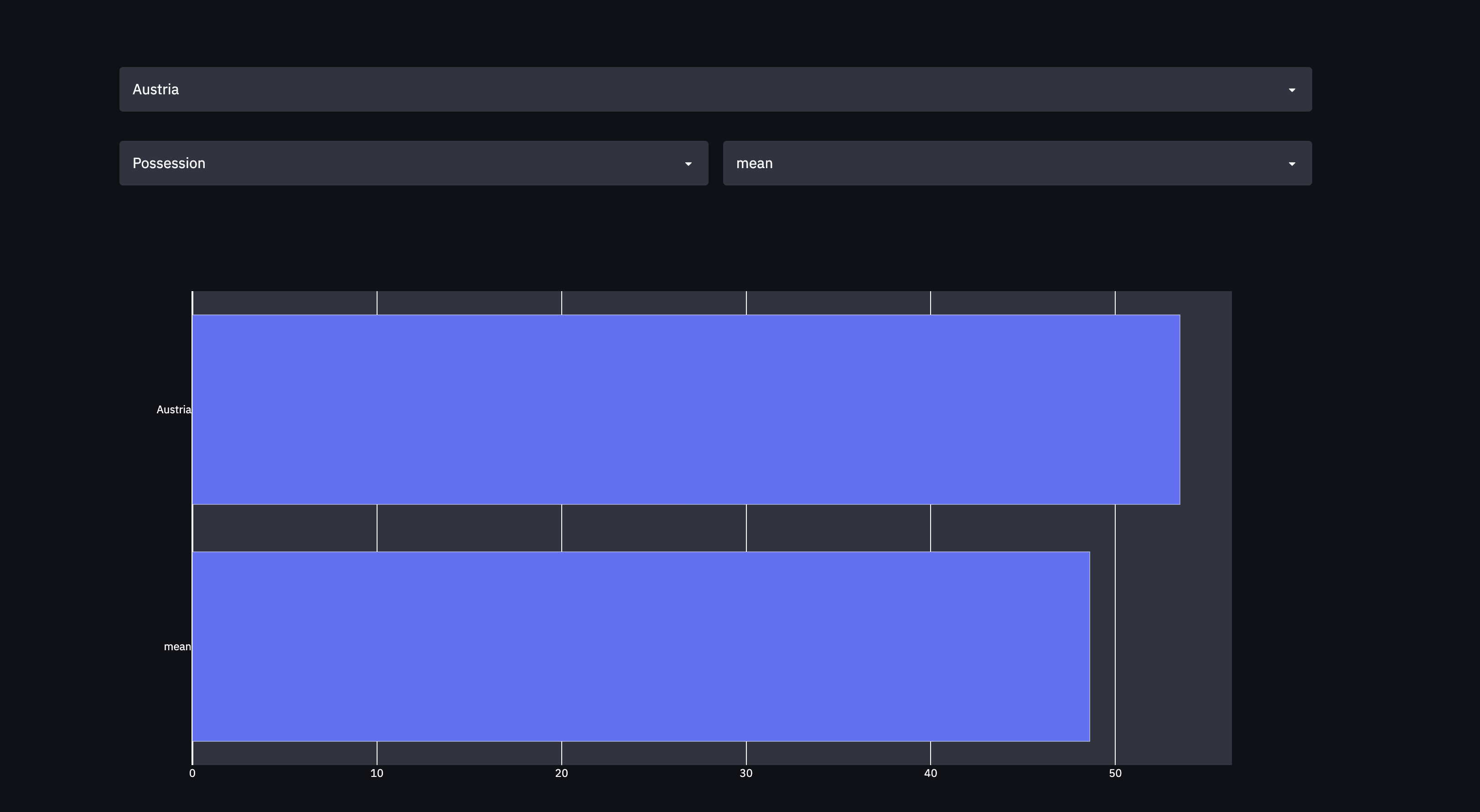
Task: Click the mean y-axis label
Action: 177,647
